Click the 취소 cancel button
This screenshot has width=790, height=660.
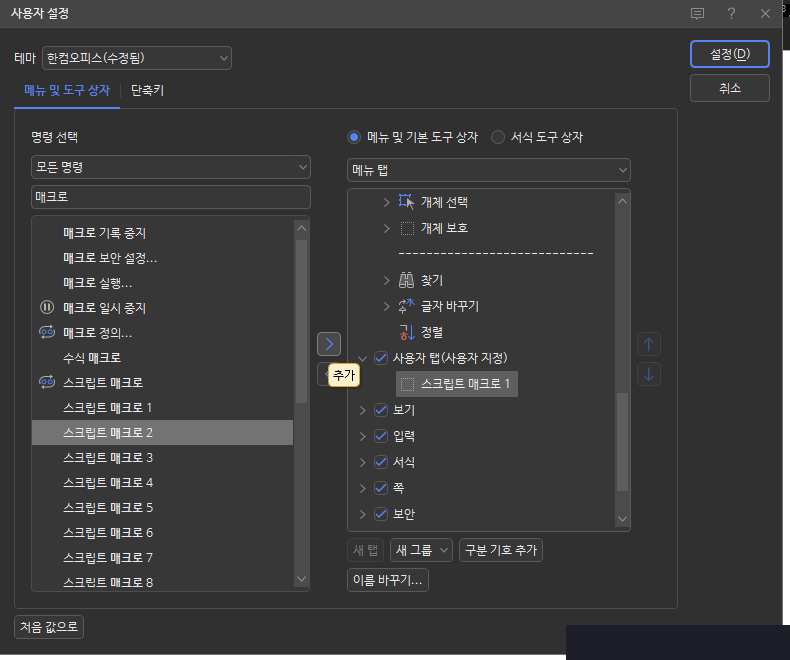[x=730, y=88]
